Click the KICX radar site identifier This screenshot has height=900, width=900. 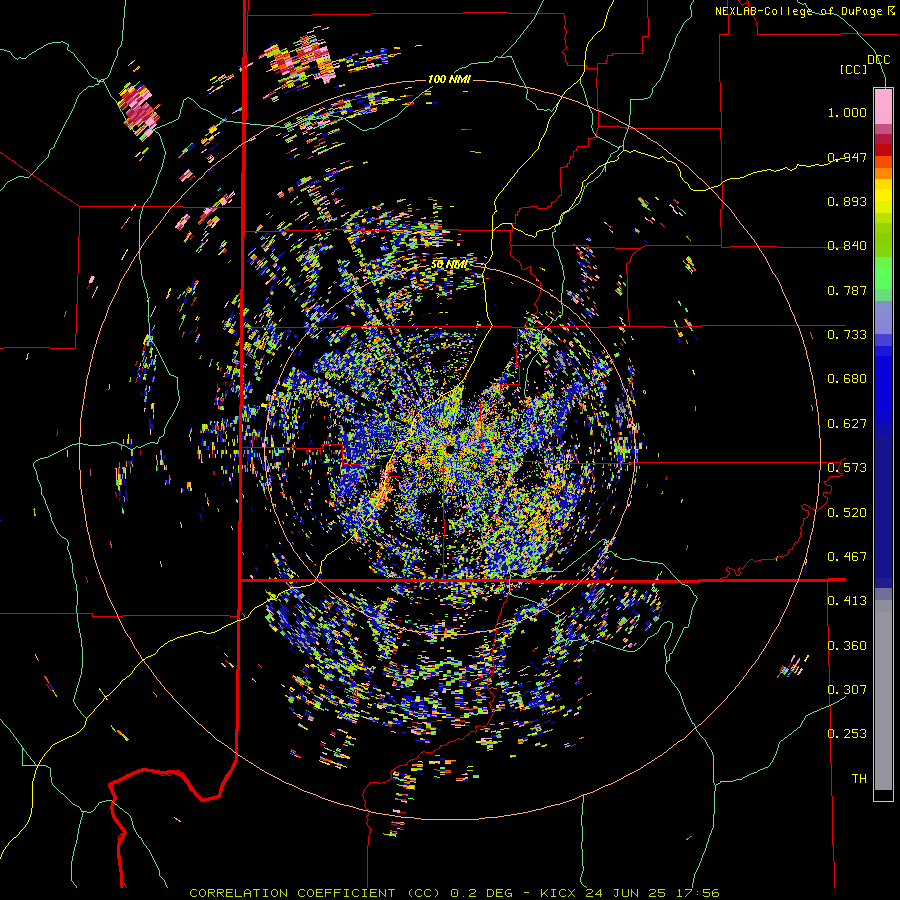coord(557,893)
